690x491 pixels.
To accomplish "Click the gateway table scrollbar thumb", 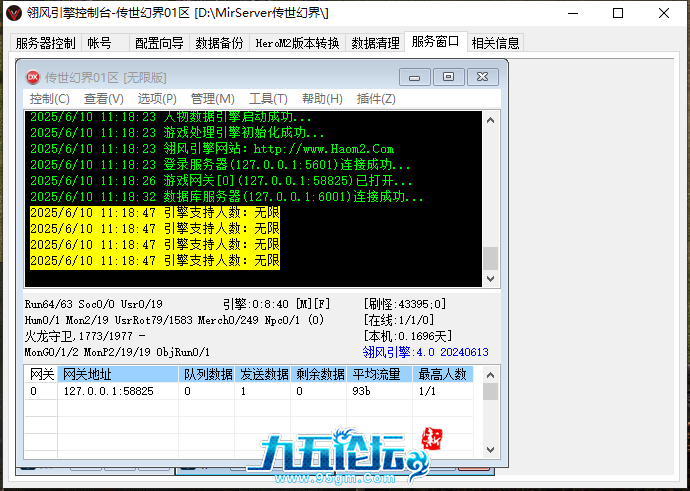I will pos(491,392).
